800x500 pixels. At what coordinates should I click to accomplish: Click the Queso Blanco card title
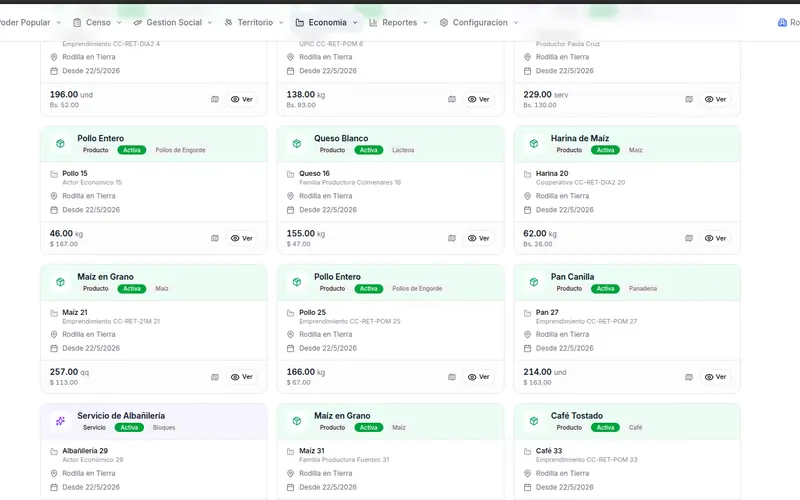[341, 138]
